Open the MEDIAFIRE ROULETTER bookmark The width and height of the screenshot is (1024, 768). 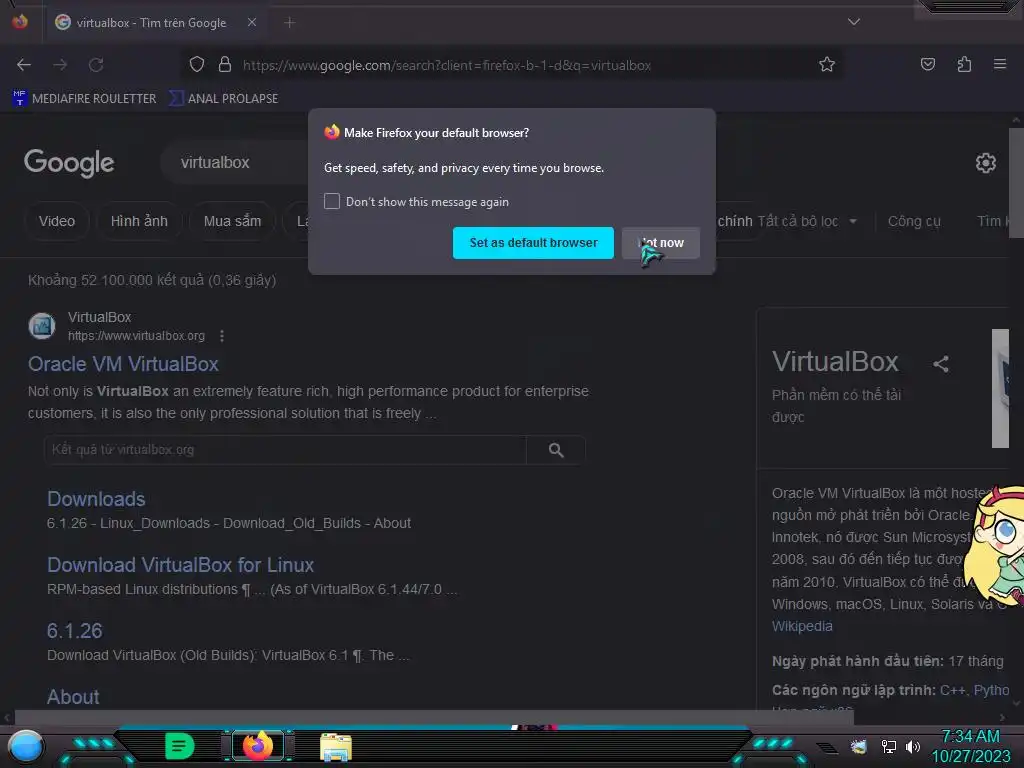84,99
